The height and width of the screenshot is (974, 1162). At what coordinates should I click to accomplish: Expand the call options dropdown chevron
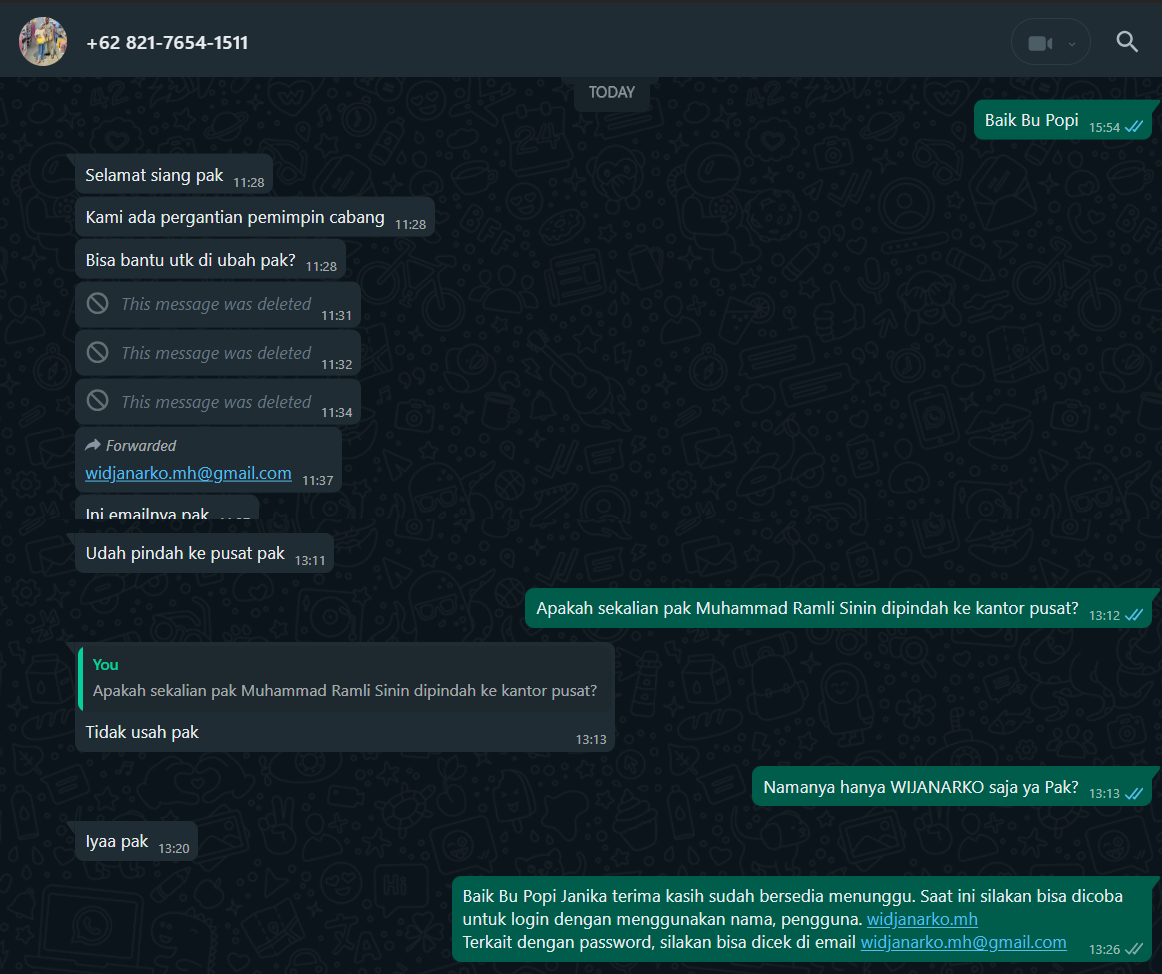(x=1072, y=44)
